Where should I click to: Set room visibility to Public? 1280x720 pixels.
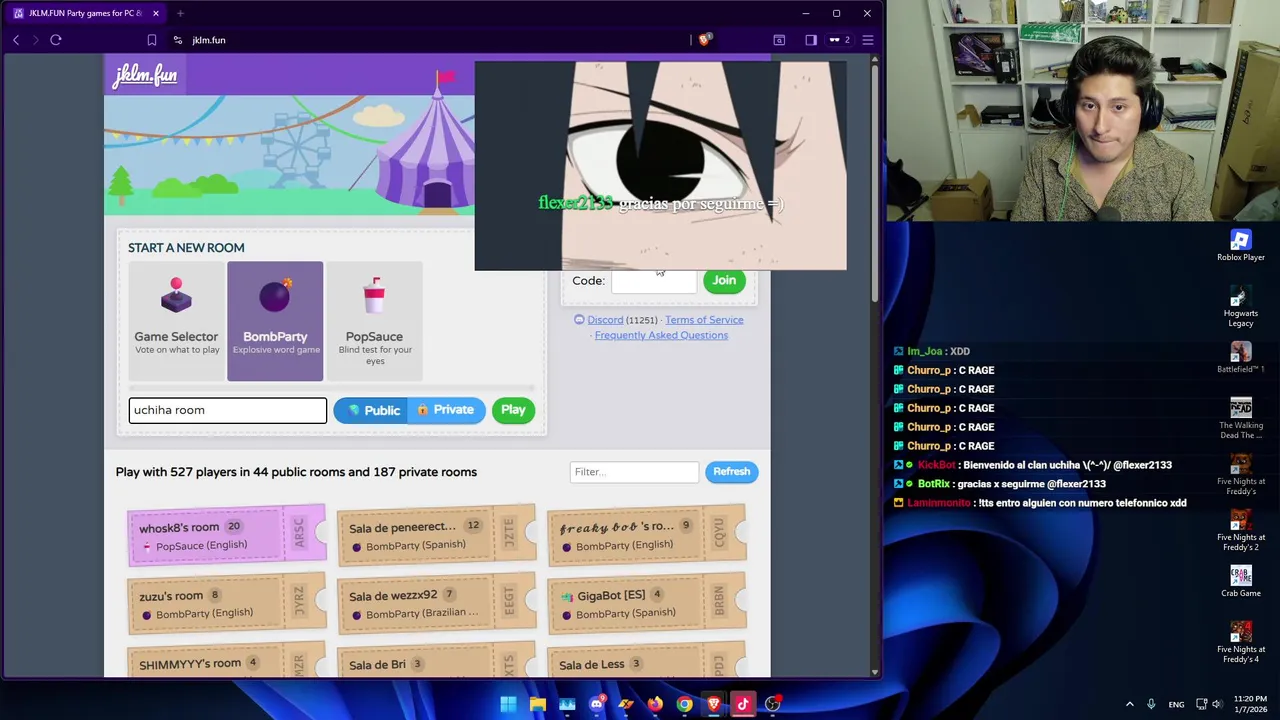tap(371, 410)
